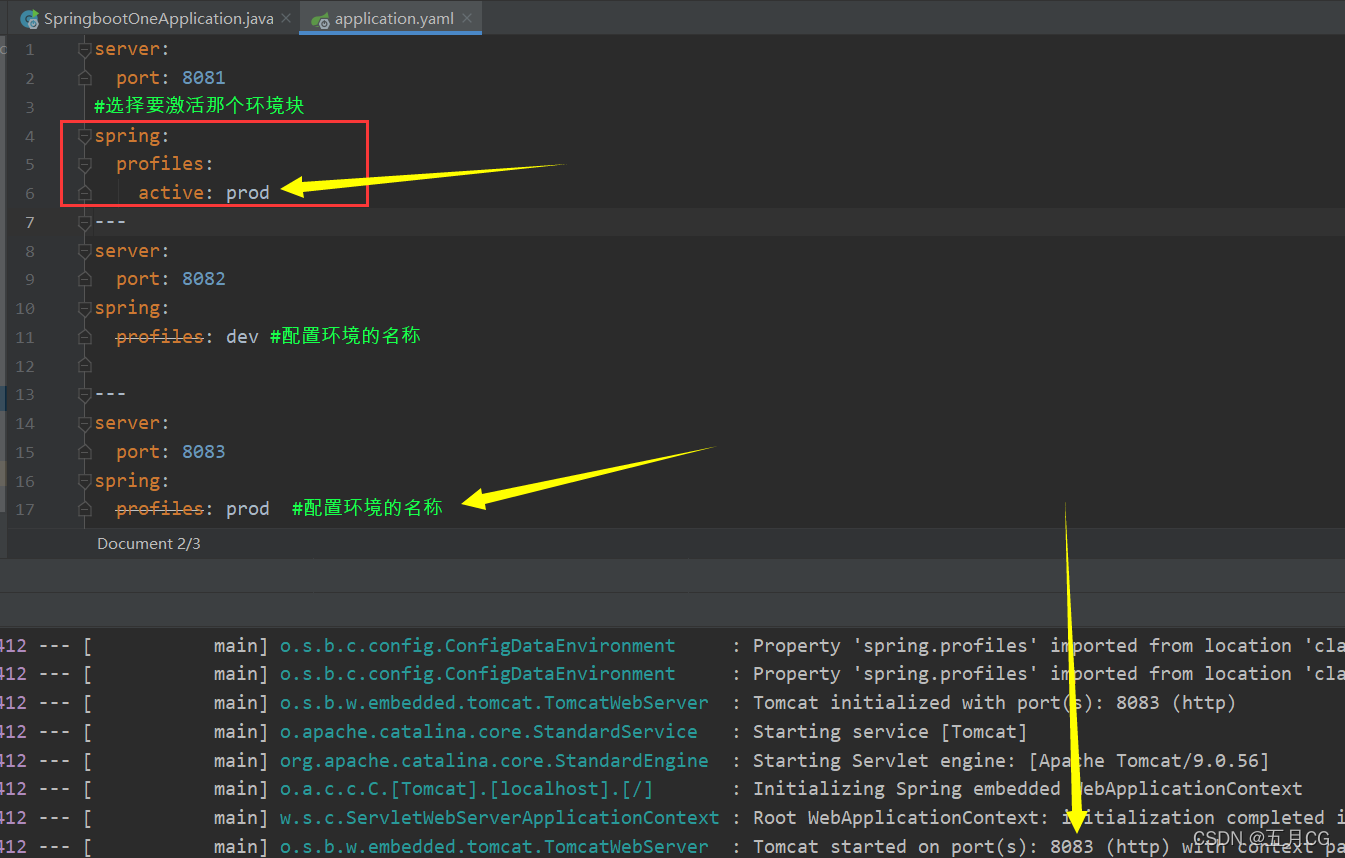Place cursor on port value 8081
This screenshot has height=858, width=1345.
[204, 78]
